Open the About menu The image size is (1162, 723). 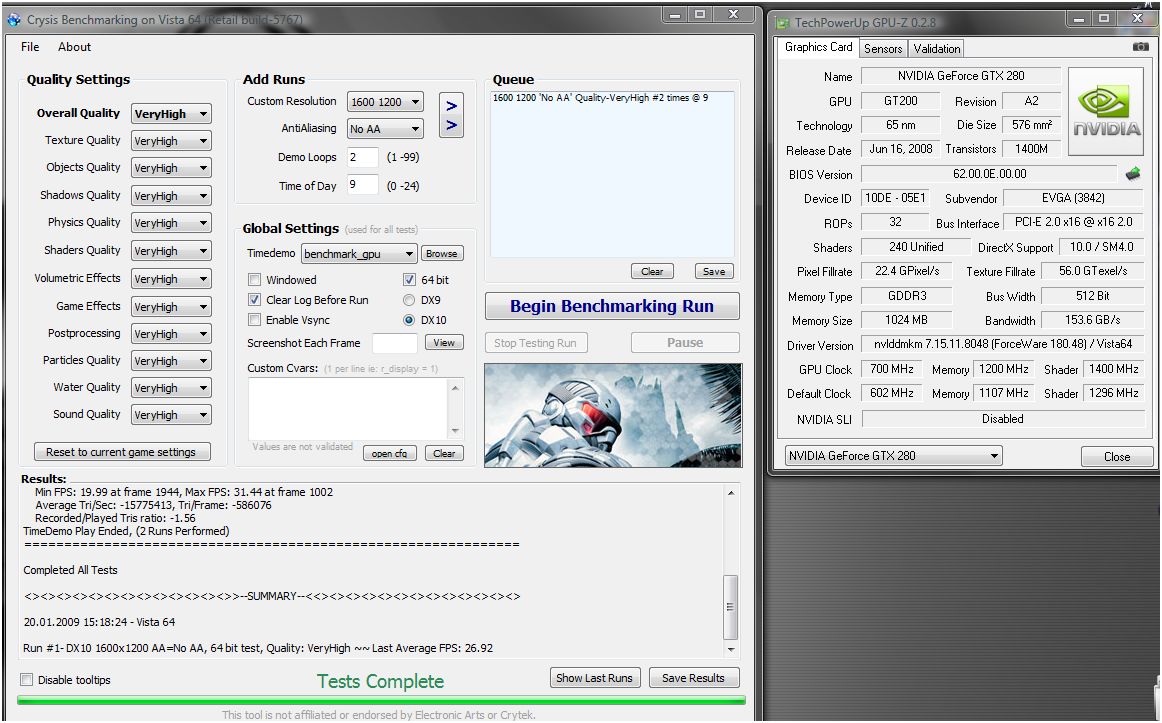[74, 47]
